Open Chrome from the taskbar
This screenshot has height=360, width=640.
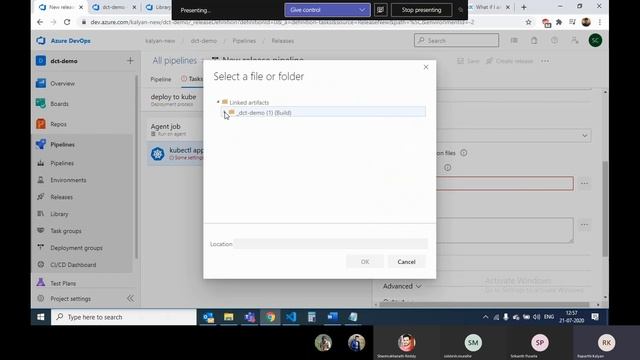(x=270, y=317)
